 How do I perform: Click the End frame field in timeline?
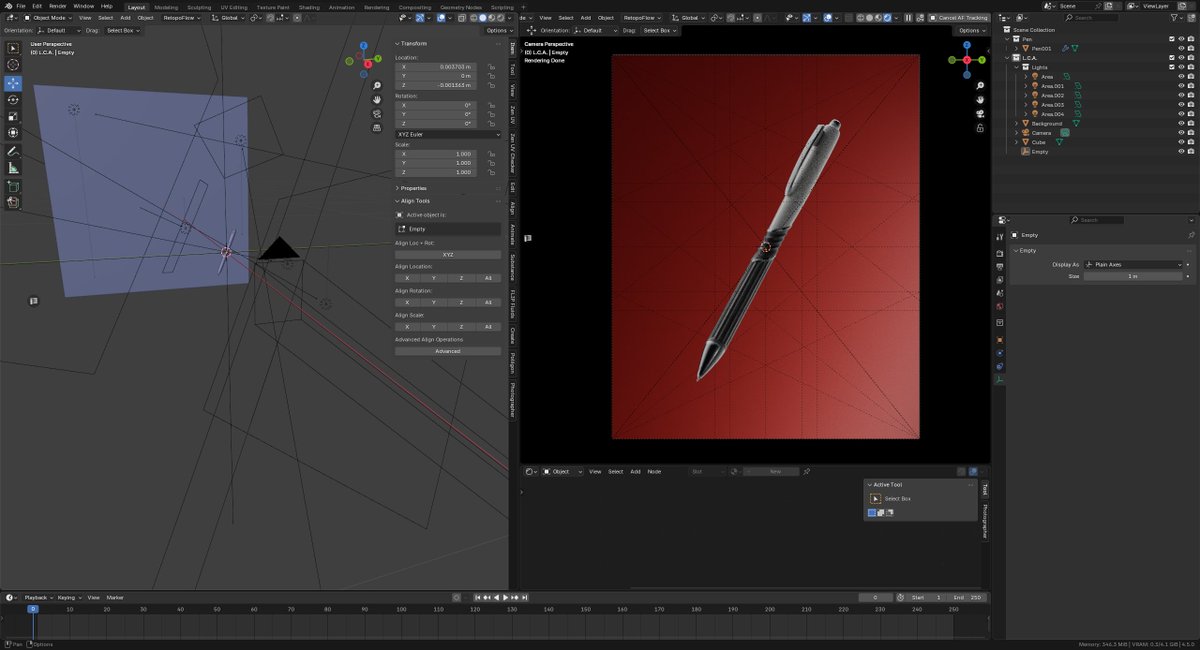click(968, 597)
